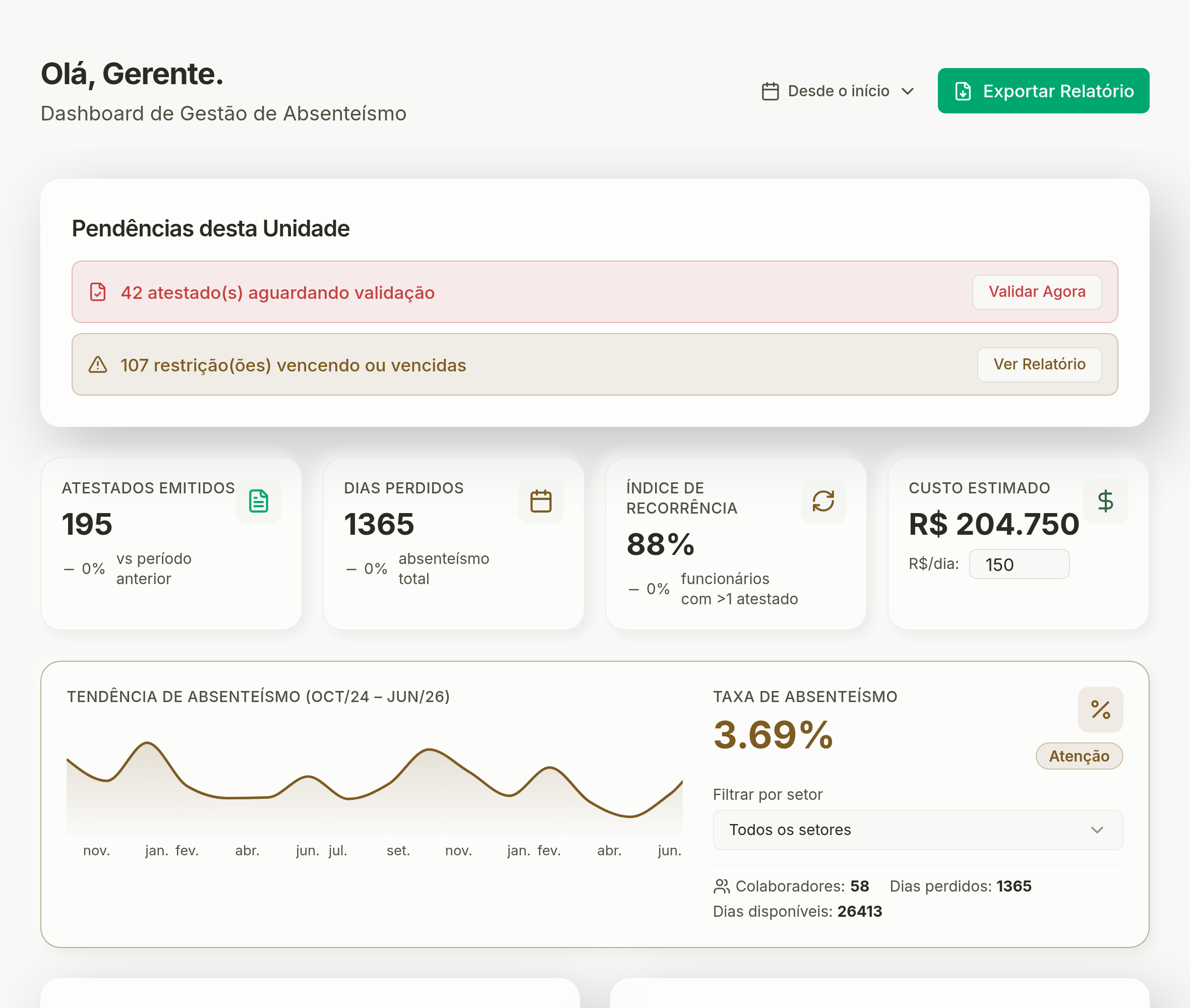This screenshot has height=1008, width=1190.
Task: Open the Todos os setores dropdown
Action: 917,830
